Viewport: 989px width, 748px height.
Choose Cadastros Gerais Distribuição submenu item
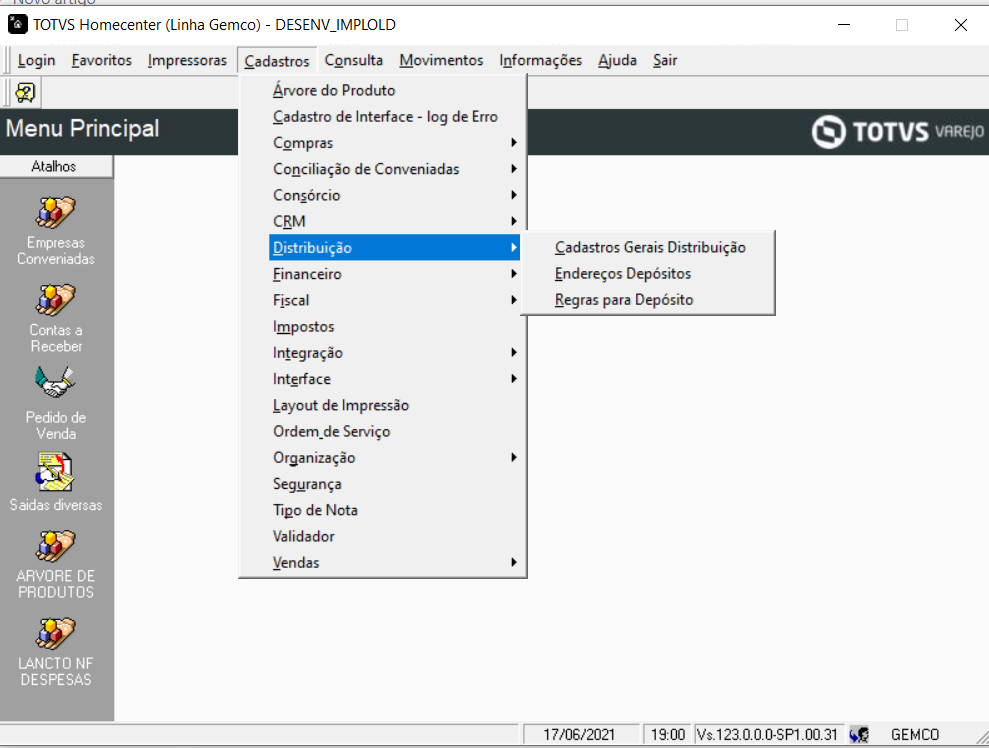650,247
